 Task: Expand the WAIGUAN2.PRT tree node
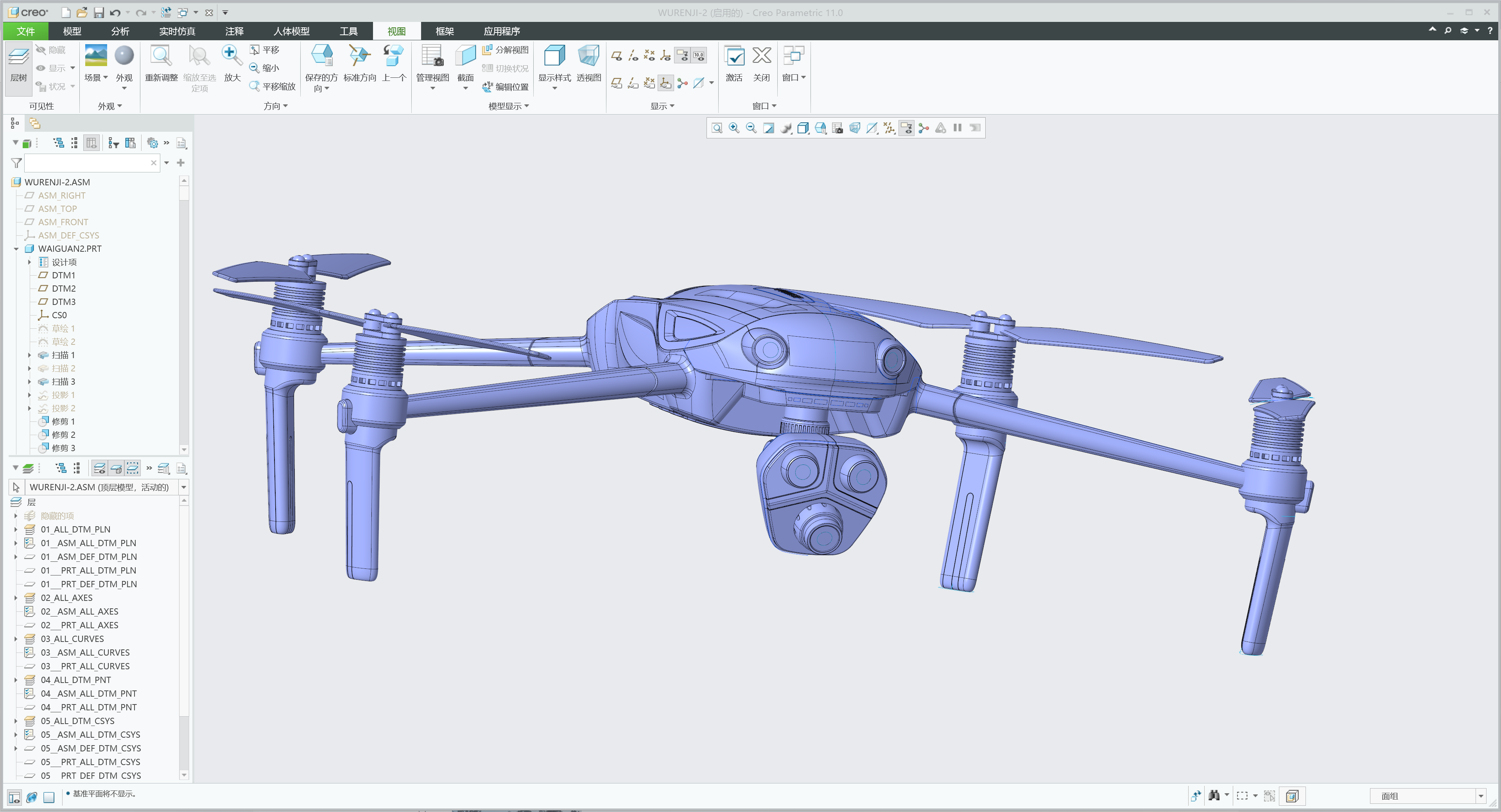[16, 249]
